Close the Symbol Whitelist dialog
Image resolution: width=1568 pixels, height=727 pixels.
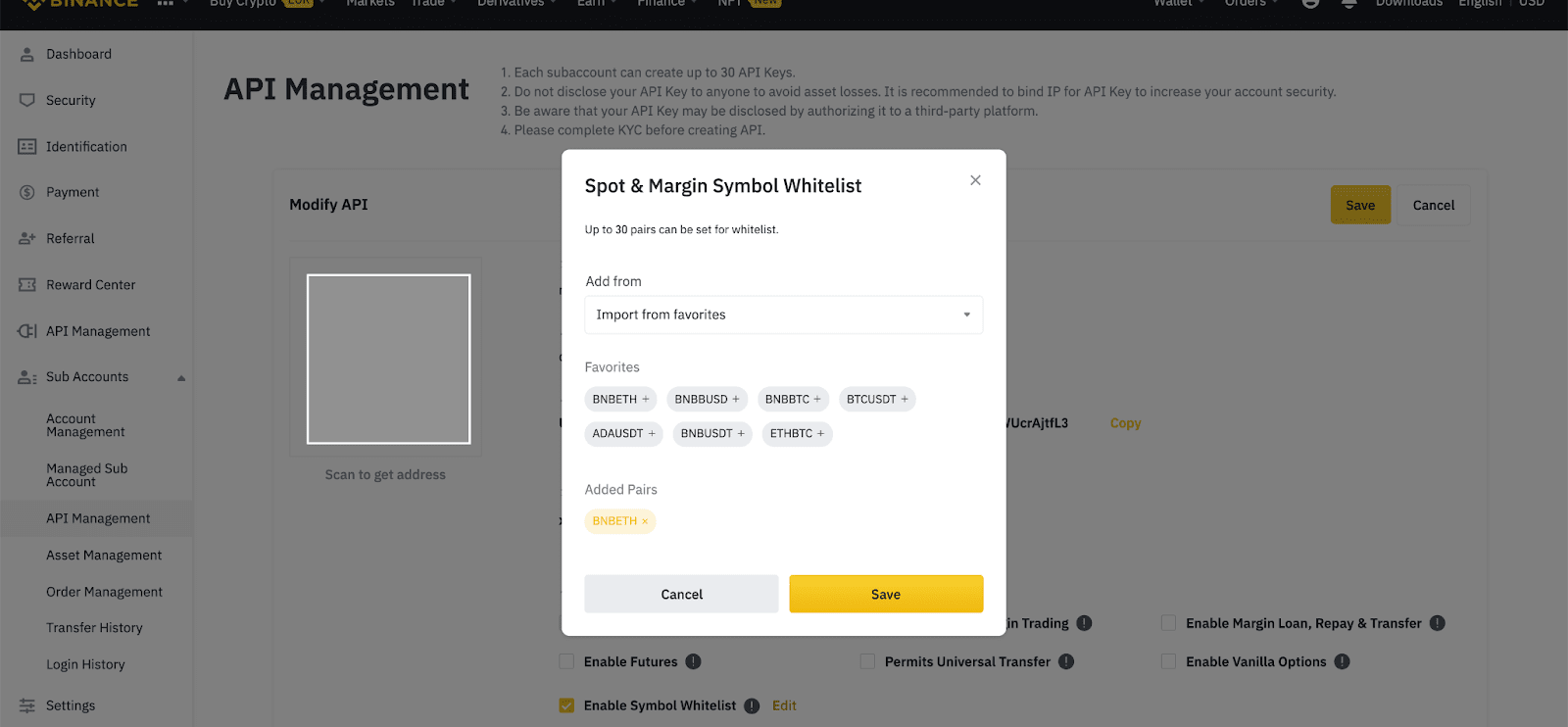point(975,180)
